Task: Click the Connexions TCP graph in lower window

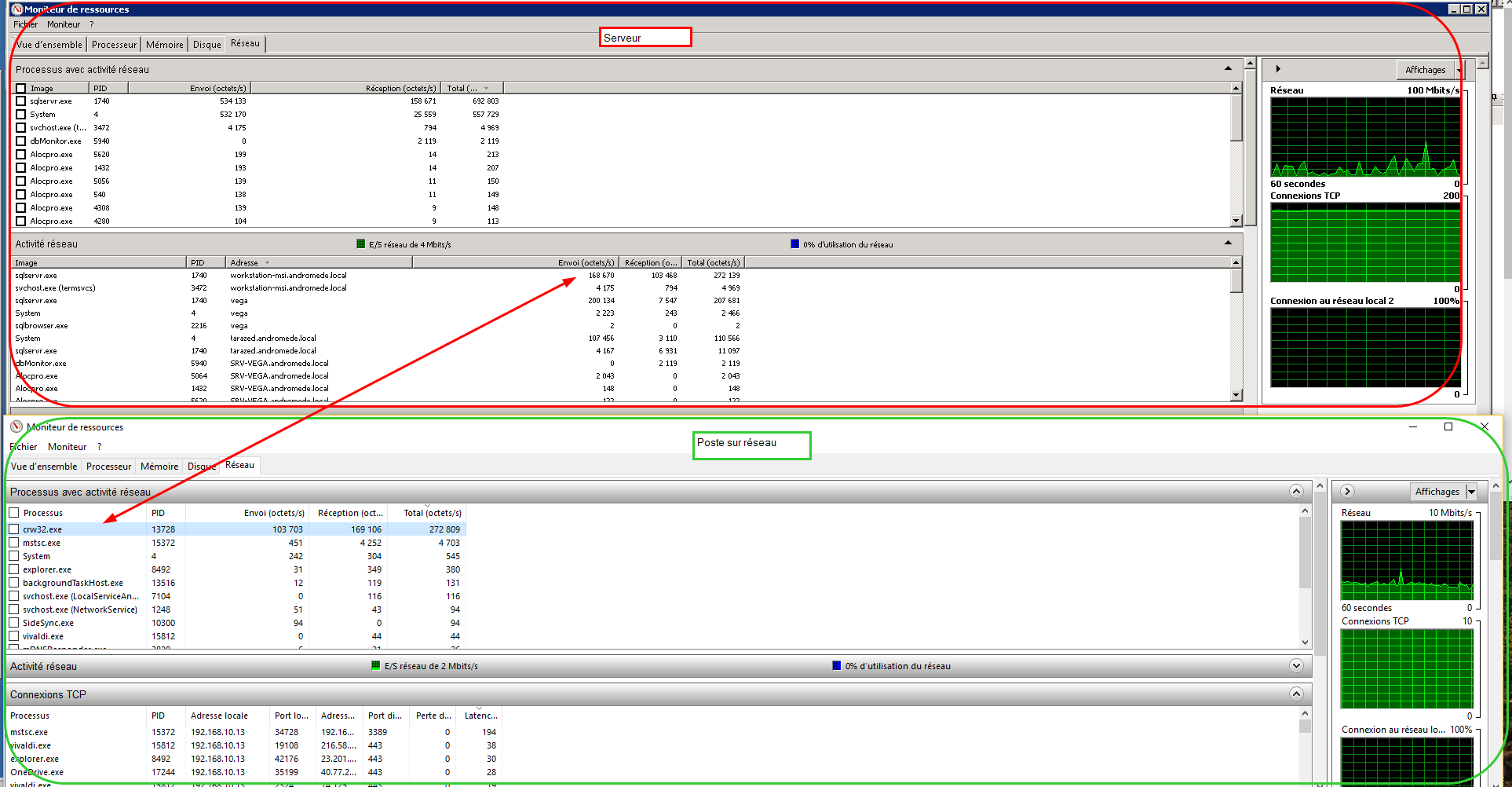Action: click(1407, 668)
